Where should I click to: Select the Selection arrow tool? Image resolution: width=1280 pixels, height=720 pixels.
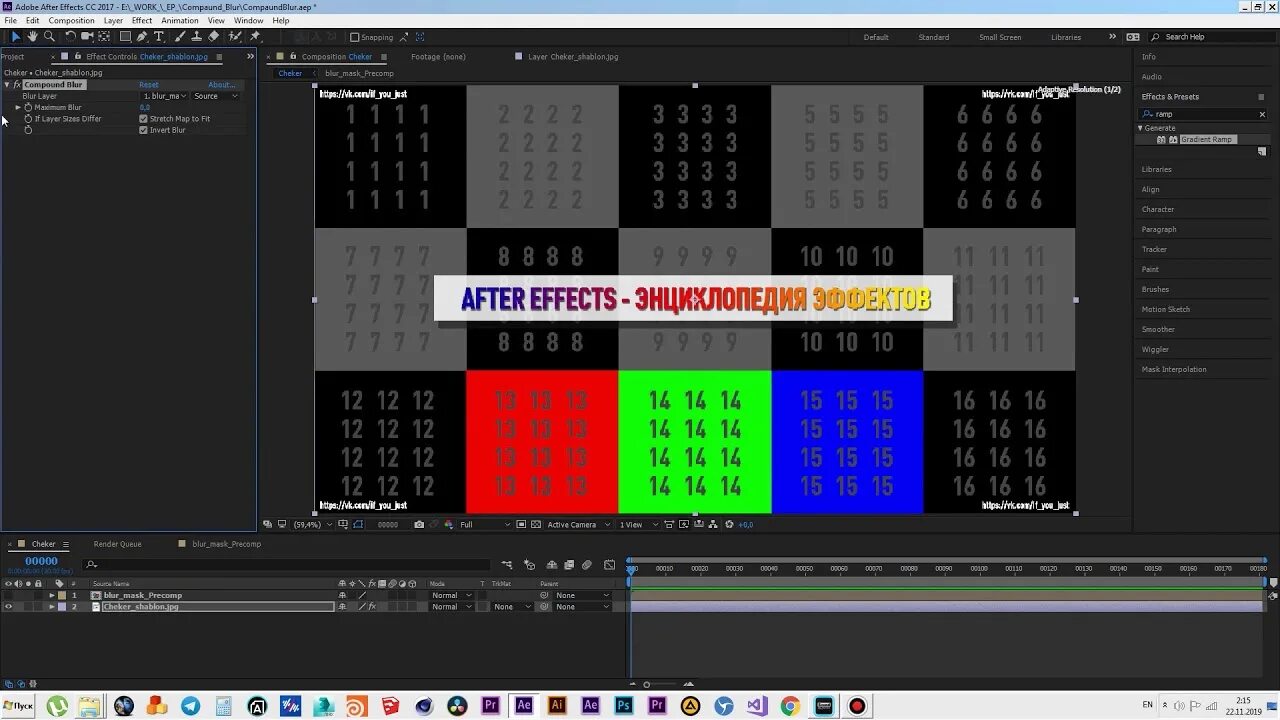pos(15,37)
